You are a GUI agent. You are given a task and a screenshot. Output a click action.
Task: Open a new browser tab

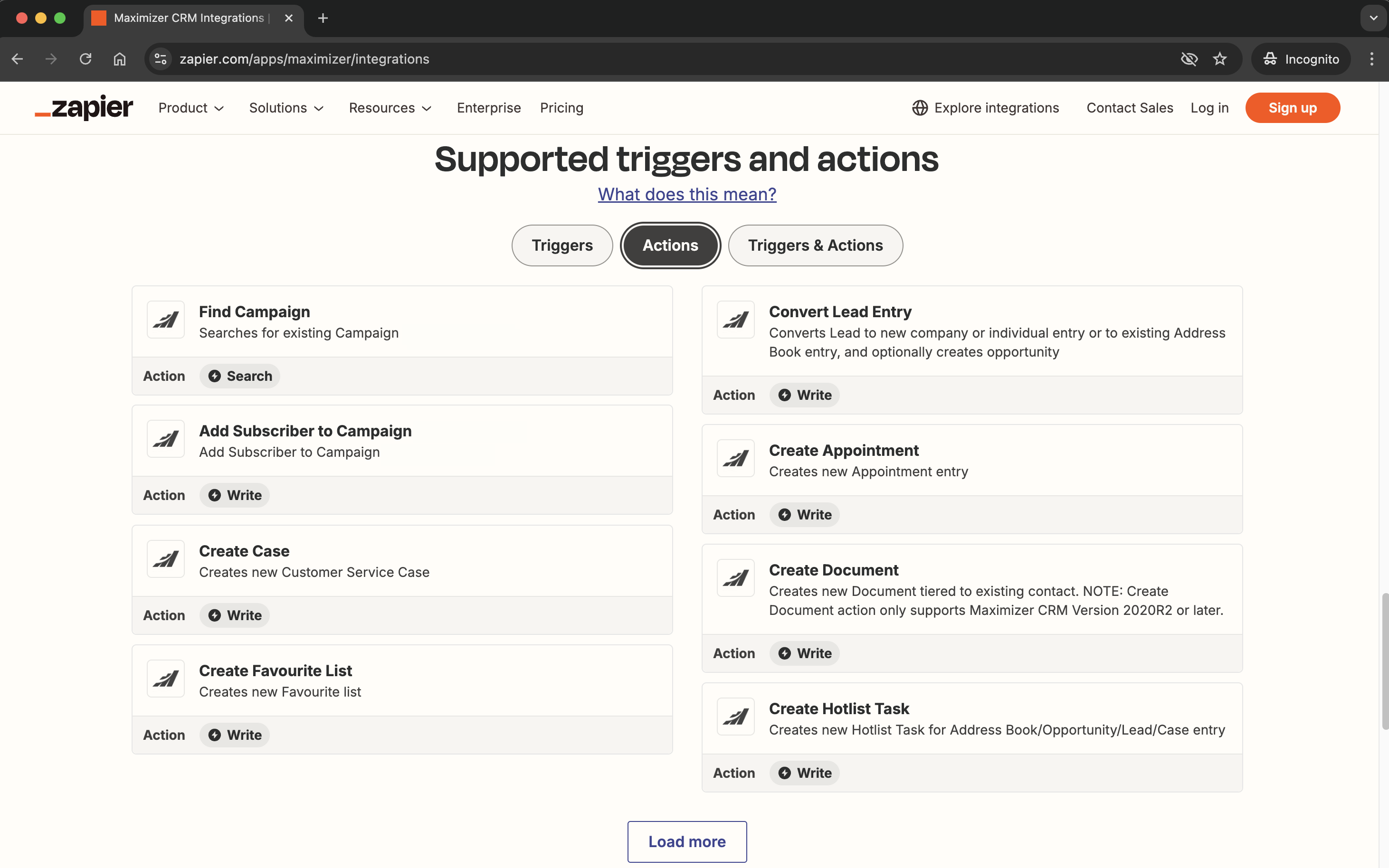(323, 18)
